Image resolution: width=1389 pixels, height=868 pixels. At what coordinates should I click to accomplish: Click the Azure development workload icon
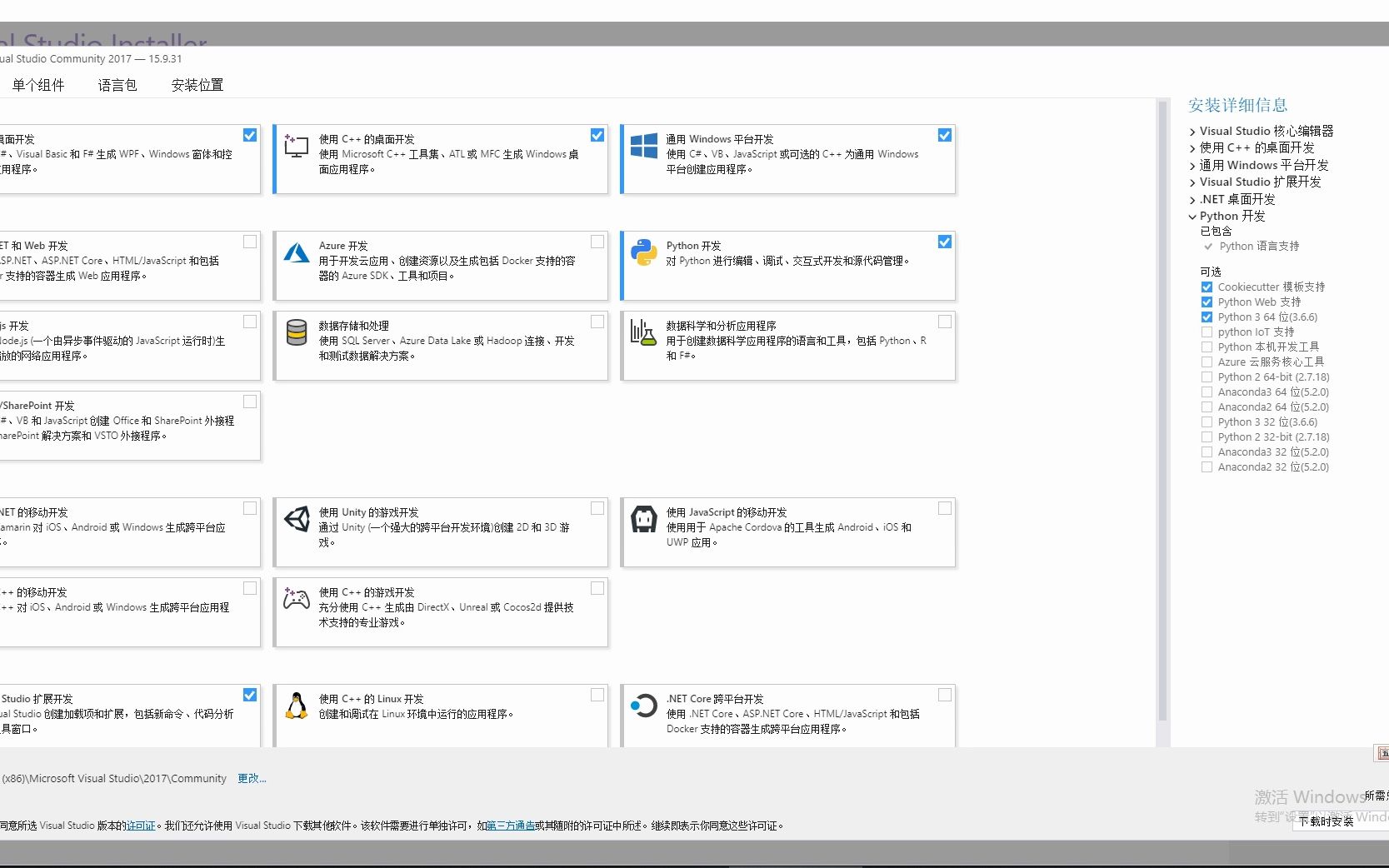click(x=297, y=252)
